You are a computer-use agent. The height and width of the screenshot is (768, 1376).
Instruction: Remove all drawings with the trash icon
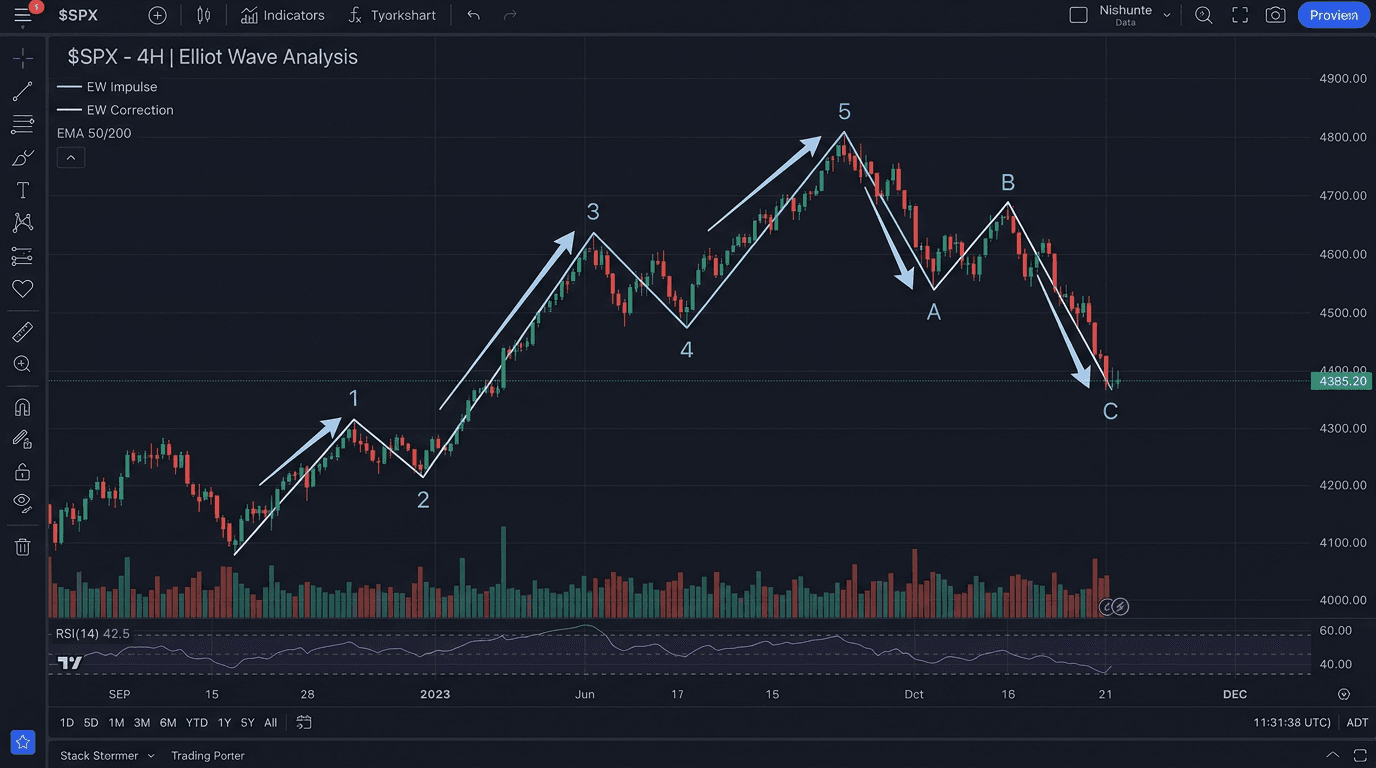22,547
